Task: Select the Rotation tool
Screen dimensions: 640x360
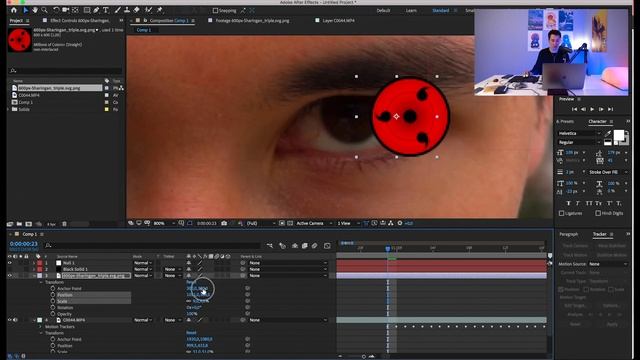Action: [x=56, y=10]
